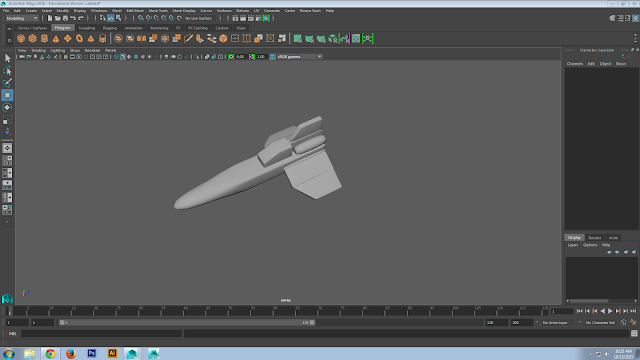Image resolution: width=640 pixels, height=360 pixels.
Task: Open the shelf options menu button
Action: click(9, 40)
